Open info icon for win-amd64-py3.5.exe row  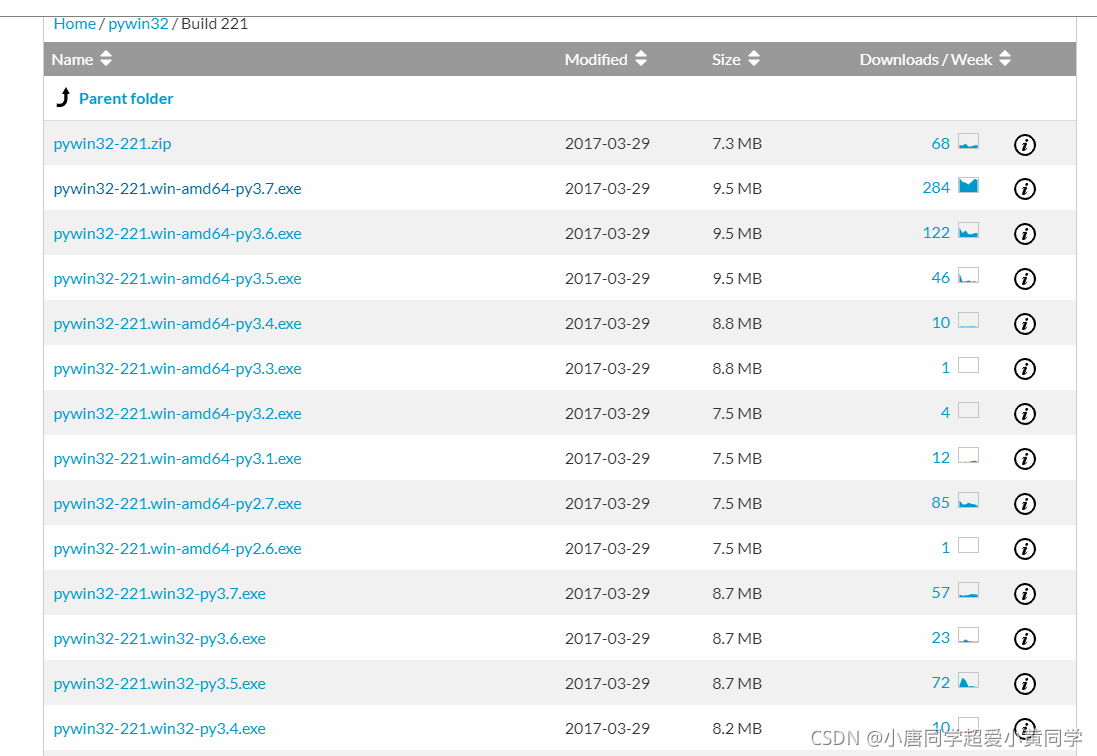tap(1024, 279)
